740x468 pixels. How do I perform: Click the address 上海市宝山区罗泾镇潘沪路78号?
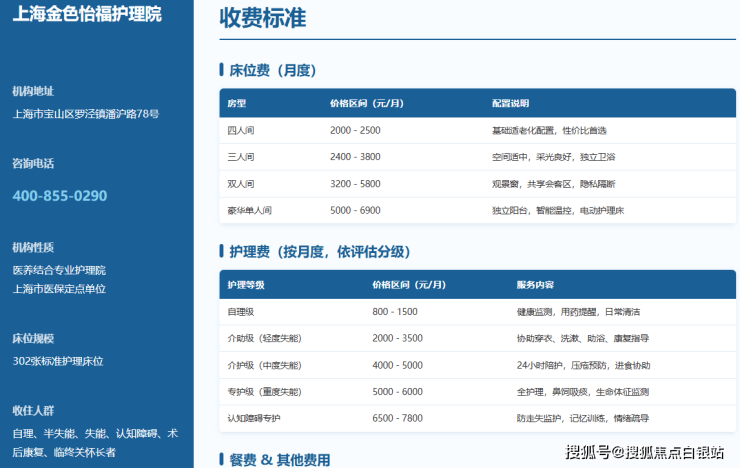86,114
